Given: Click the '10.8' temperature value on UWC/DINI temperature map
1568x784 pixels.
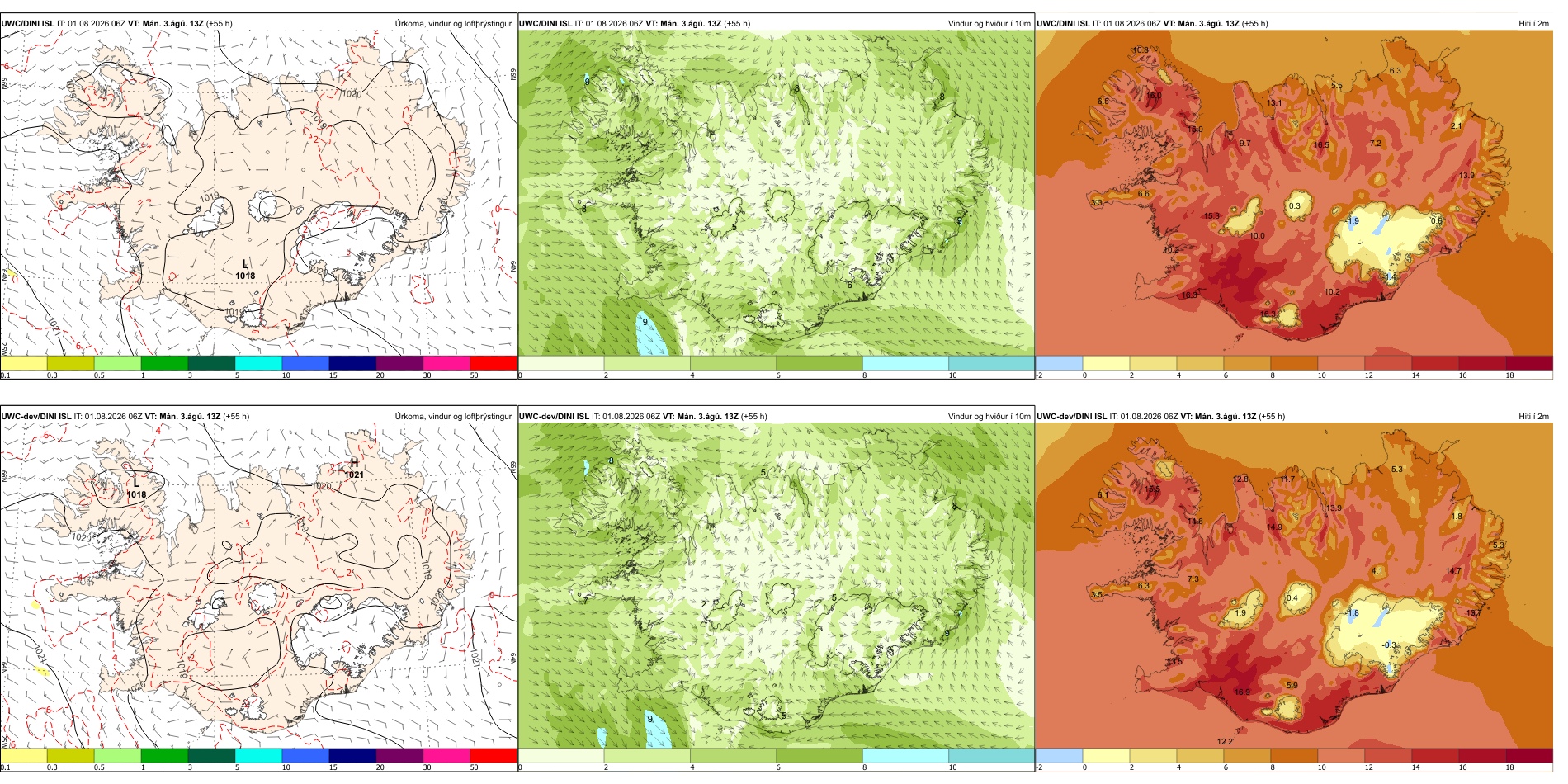Looking at the screenshot, I should [x=1140, y=50].
